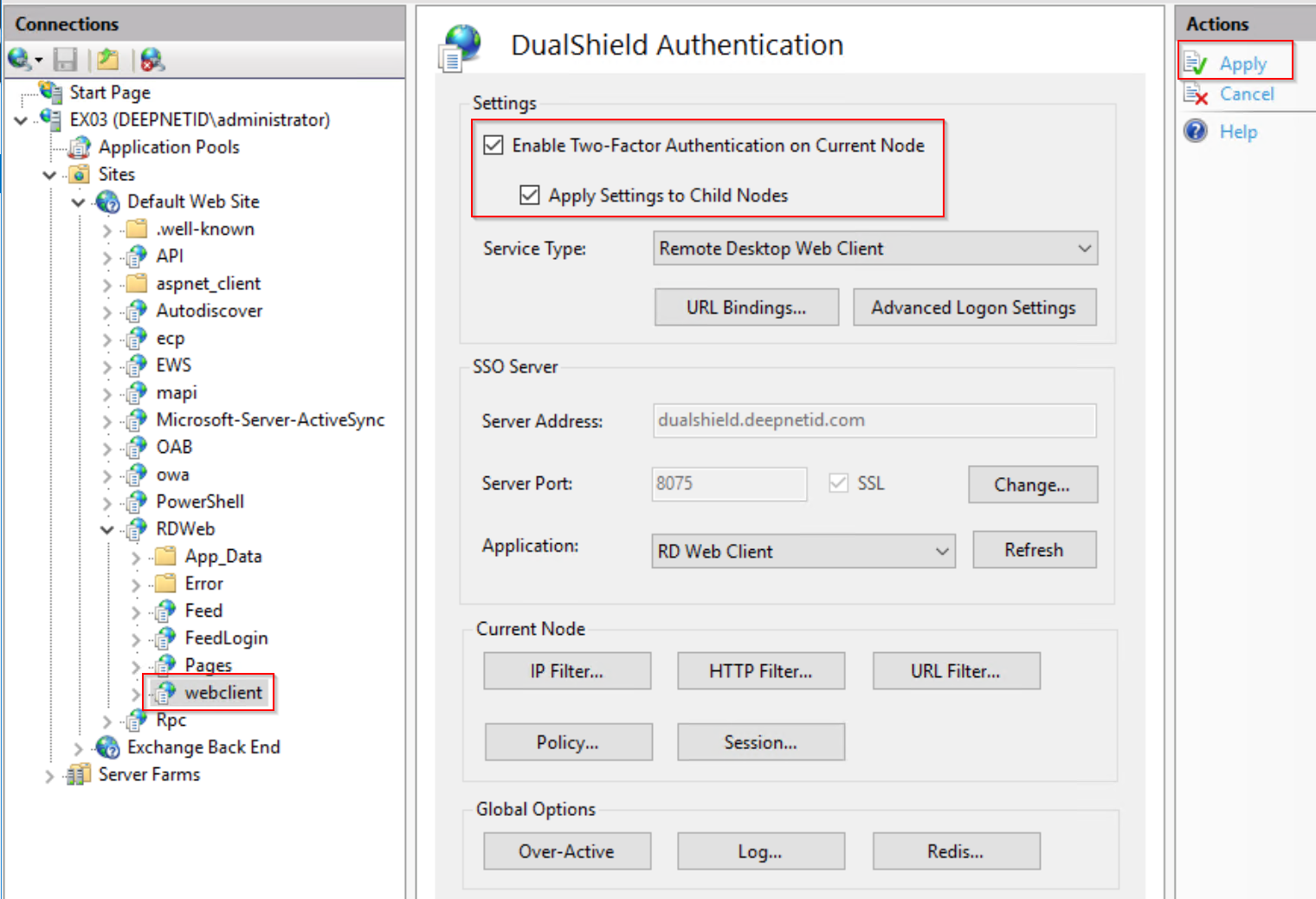1316x899 pixels.
Task: Select the webclient node icon under RDWeb
Action: 164,692
